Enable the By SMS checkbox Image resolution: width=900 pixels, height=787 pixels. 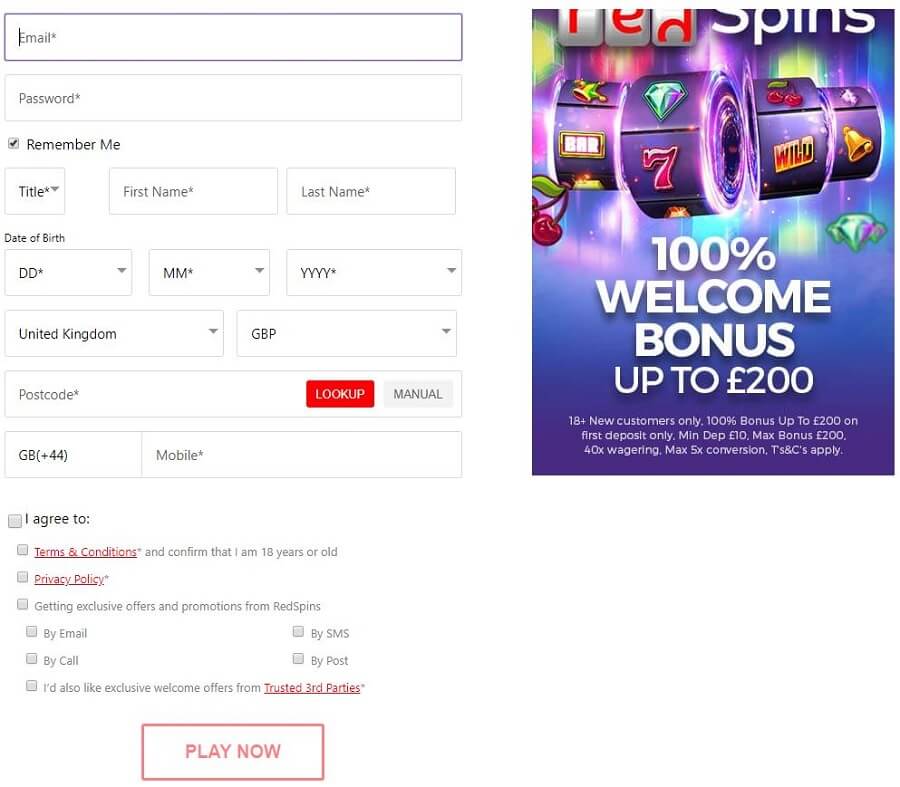tap(298, 631)
